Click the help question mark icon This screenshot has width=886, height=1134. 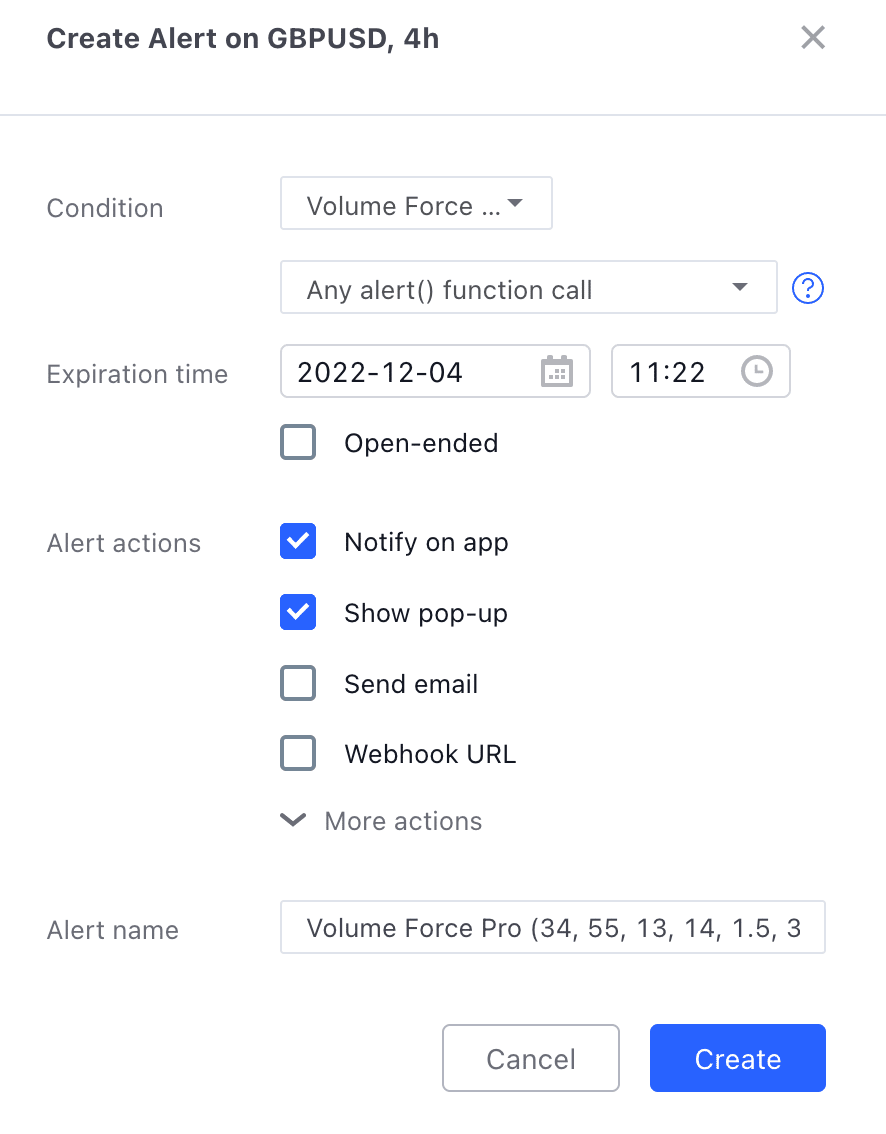pyautogui.click(x=807, y=289)
